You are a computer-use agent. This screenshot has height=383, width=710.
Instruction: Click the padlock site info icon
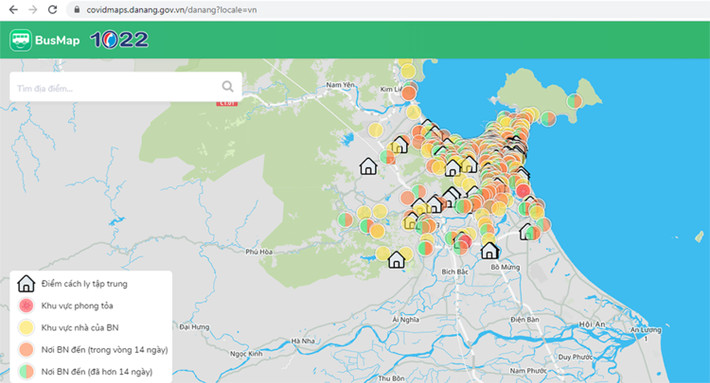click(x=77, y=10)
